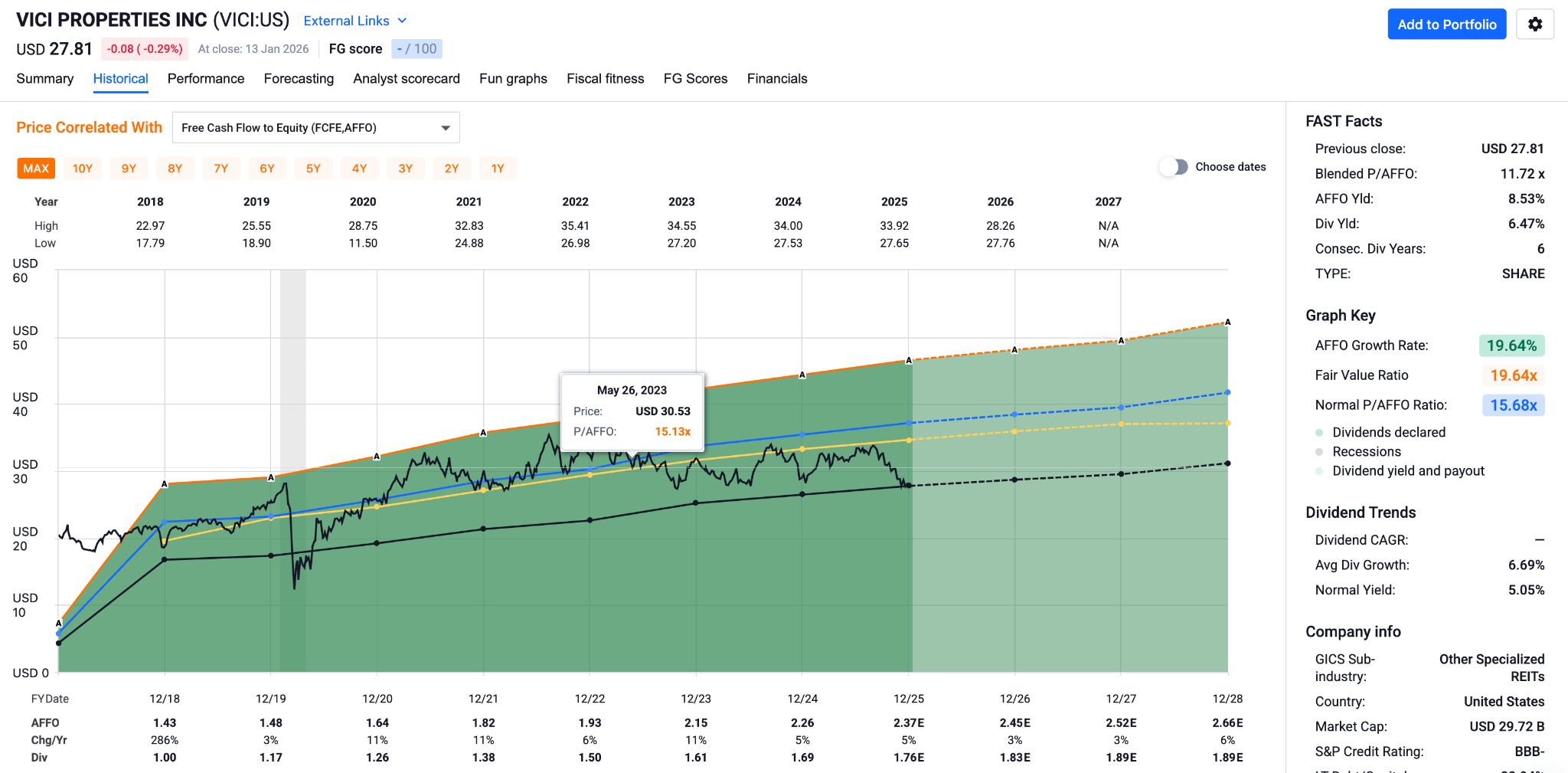Click the FG score badge
Screen dimensions: 1568x773
[x=416, y=49]
